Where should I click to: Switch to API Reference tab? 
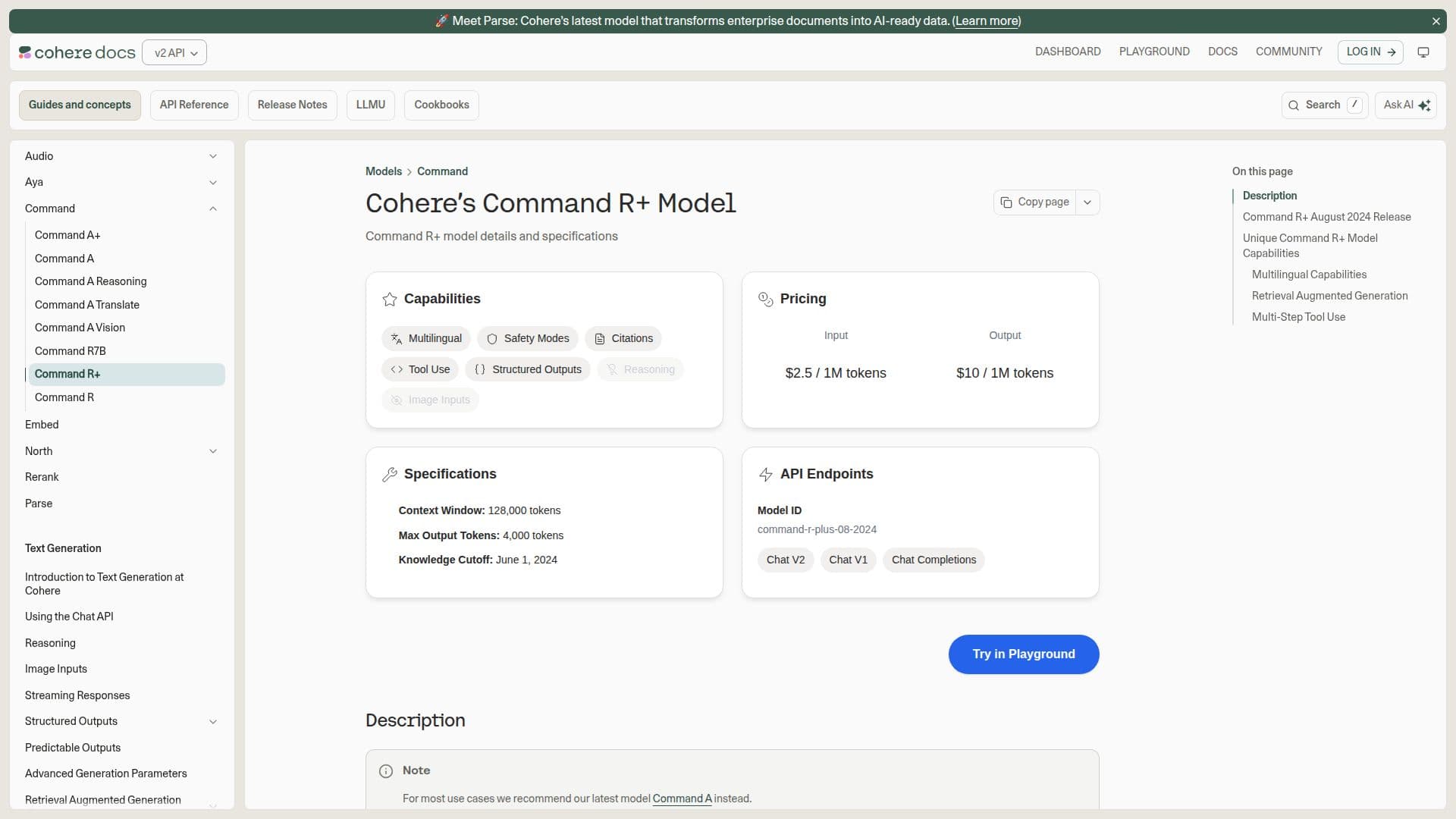194,105
